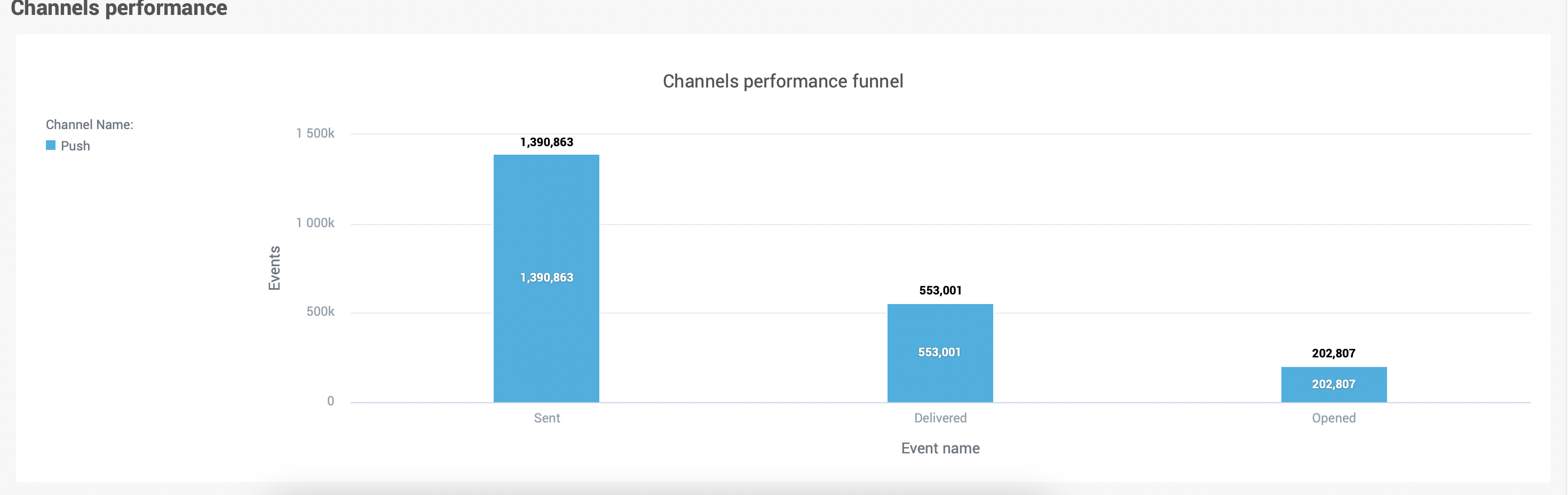Click the Sent x-axis category label

[x=547, y=418]
